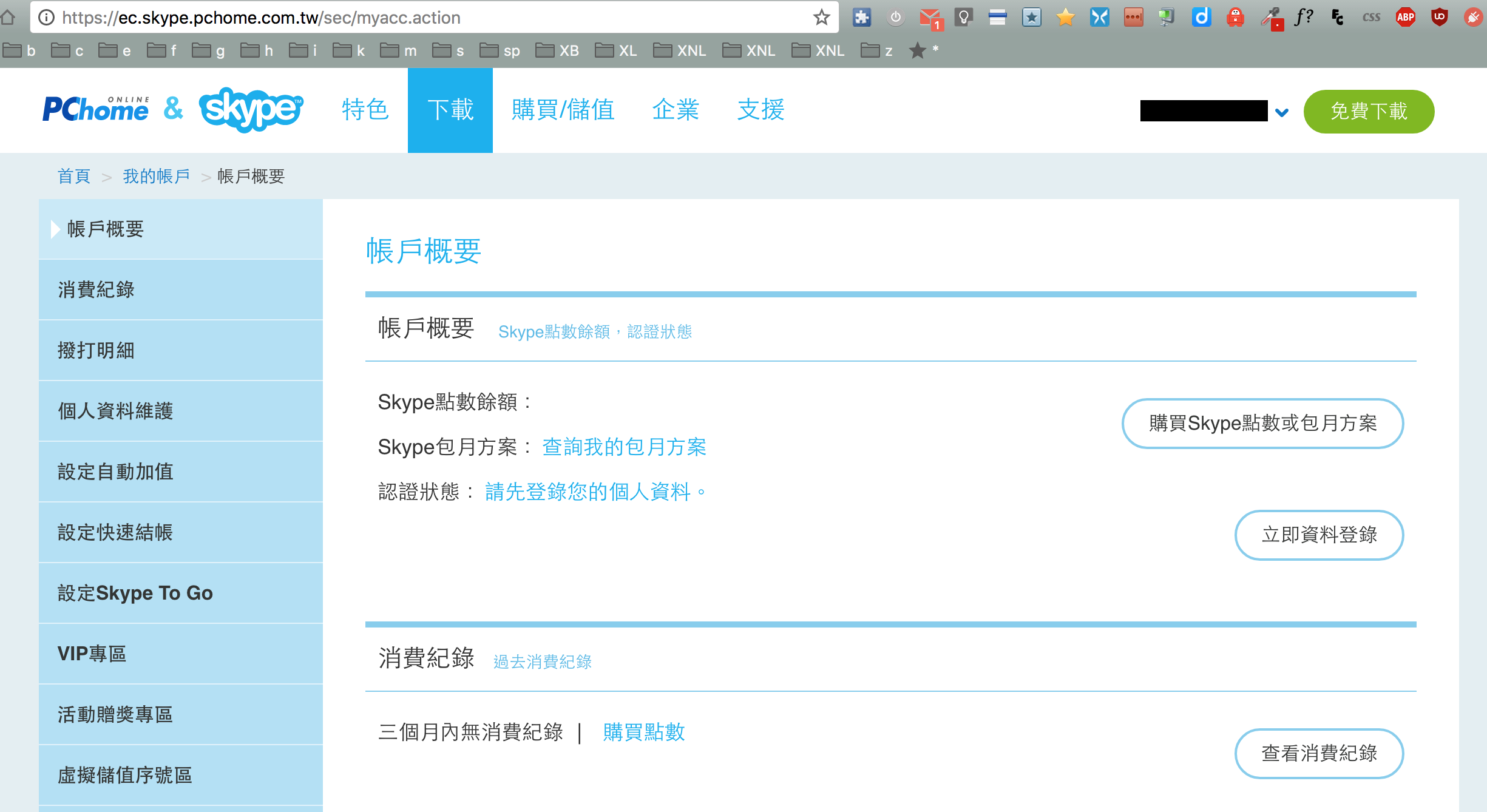Open the XB bookmarks folder

tap(557, 50)
